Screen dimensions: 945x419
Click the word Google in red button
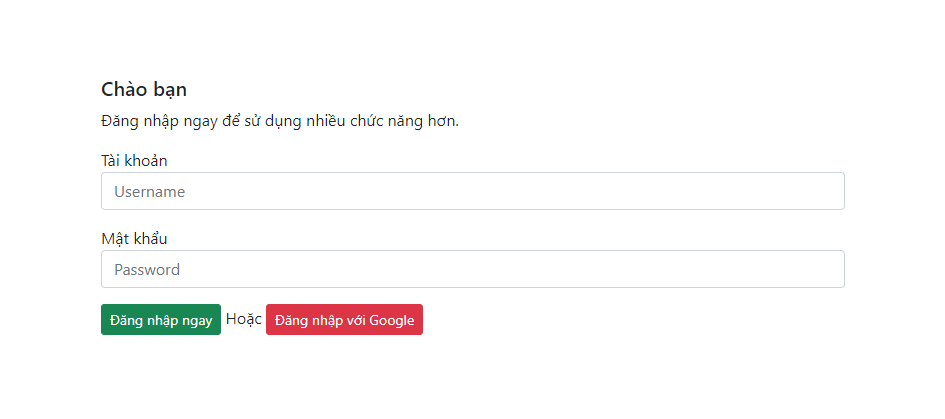[391, 320]
